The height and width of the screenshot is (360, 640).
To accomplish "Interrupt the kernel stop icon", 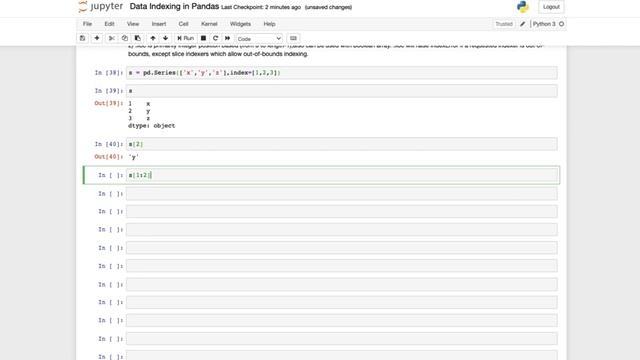I will (x=203, y=38).
